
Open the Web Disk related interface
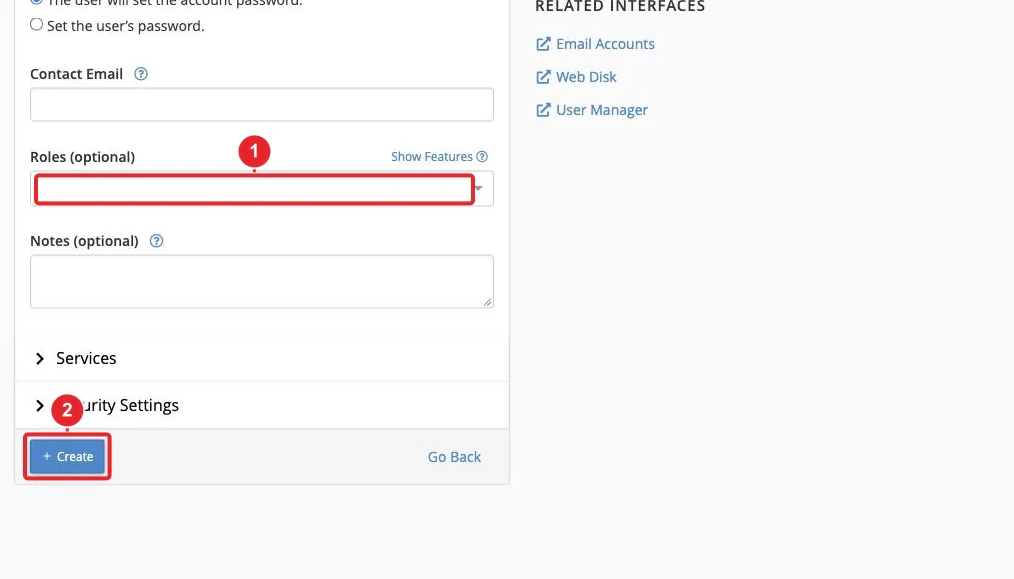(x=586, y=77)
